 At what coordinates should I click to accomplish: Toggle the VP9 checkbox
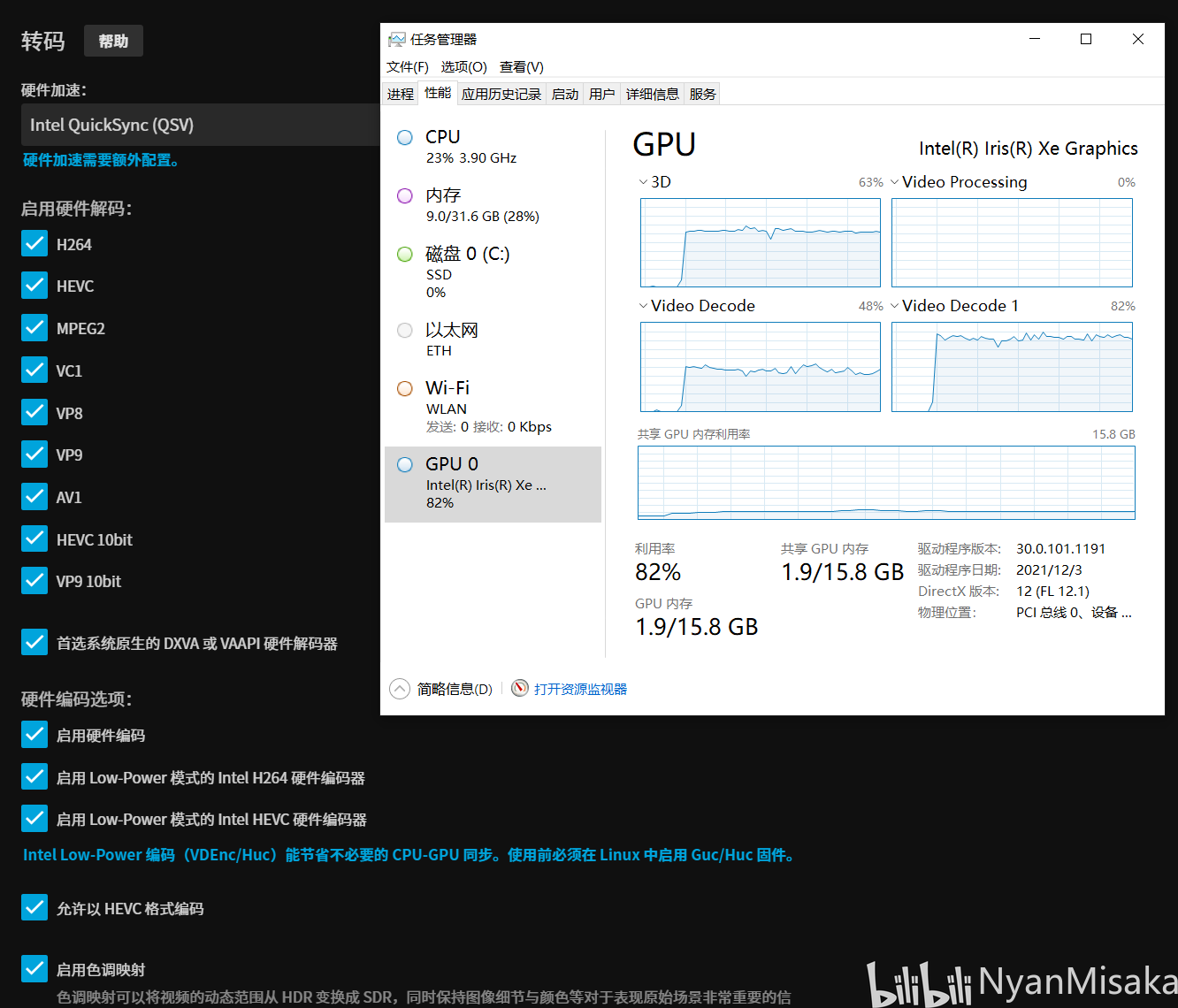click(x=34, y=454)
